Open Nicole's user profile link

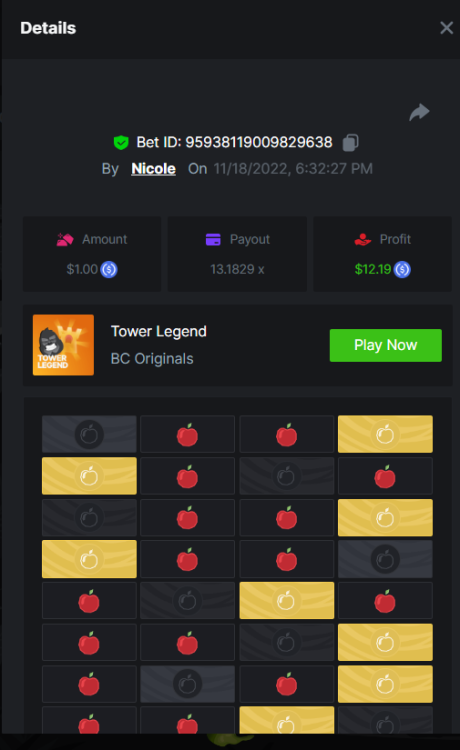click(153, 168)
